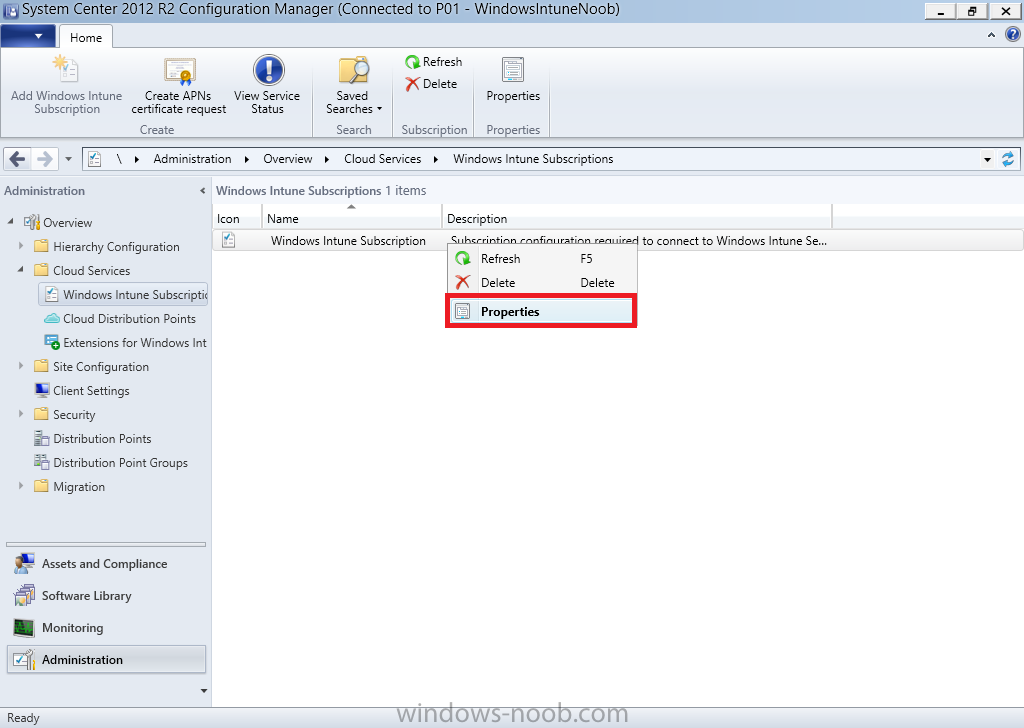This screenshot has height=728, width=1024.
Task: Click Cloud Services in the breadcrumb path
Action: click(x=382, y=159)
